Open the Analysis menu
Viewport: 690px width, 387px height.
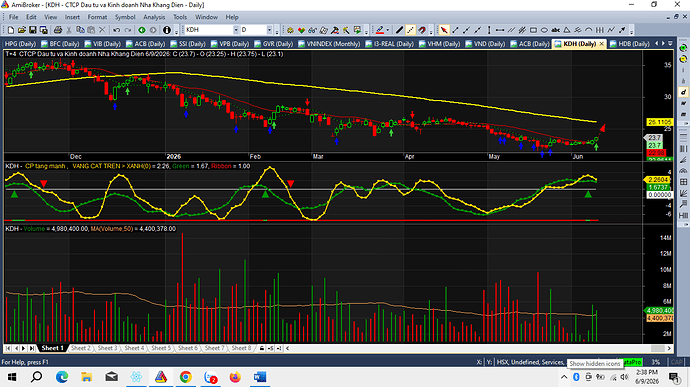pyautogui.click(x=154, y=17)
